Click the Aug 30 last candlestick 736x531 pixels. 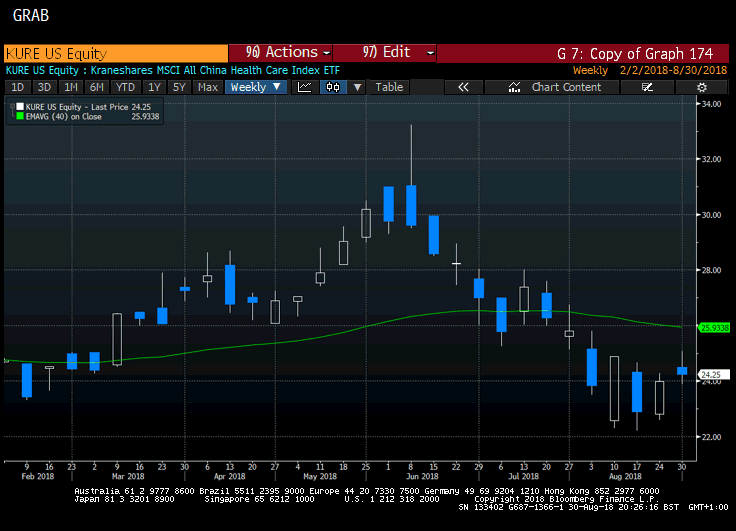[x=682, y=370]
